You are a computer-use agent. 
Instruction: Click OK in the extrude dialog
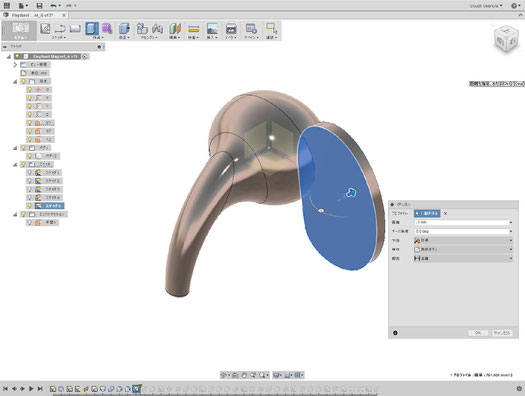point(478,333)
